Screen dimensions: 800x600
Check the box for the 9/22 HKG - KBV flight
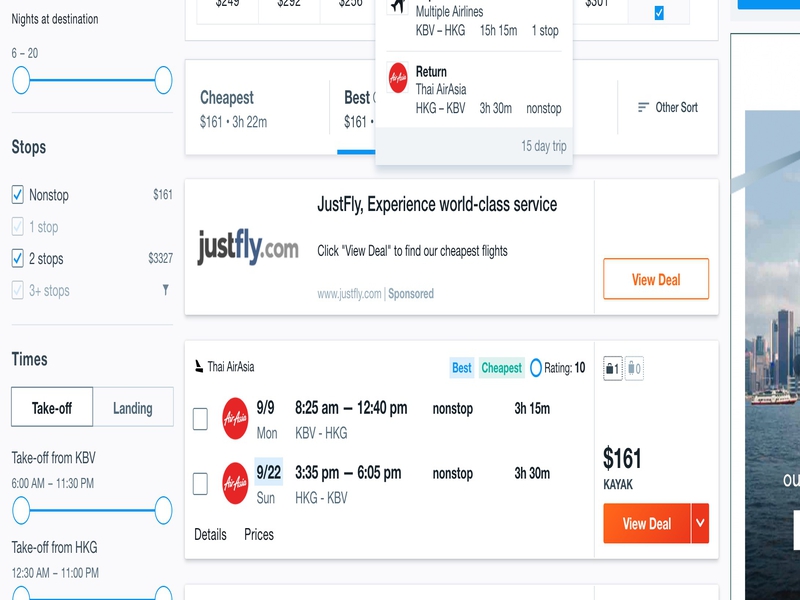[x=200, y=484]
